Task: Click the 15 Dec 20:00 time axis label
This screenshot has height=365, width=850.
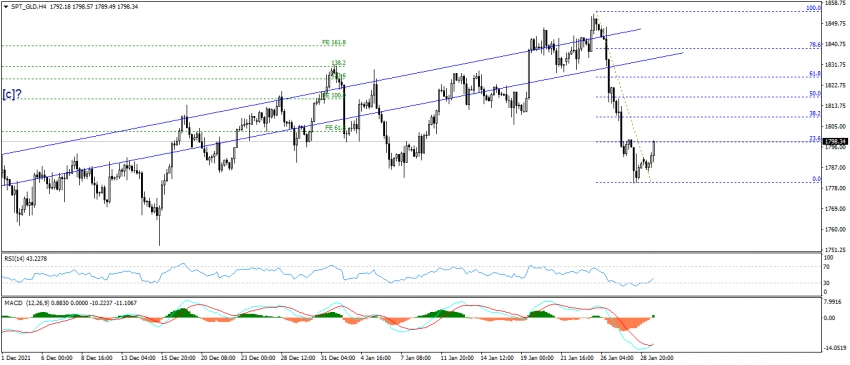Action: [179, 358]
